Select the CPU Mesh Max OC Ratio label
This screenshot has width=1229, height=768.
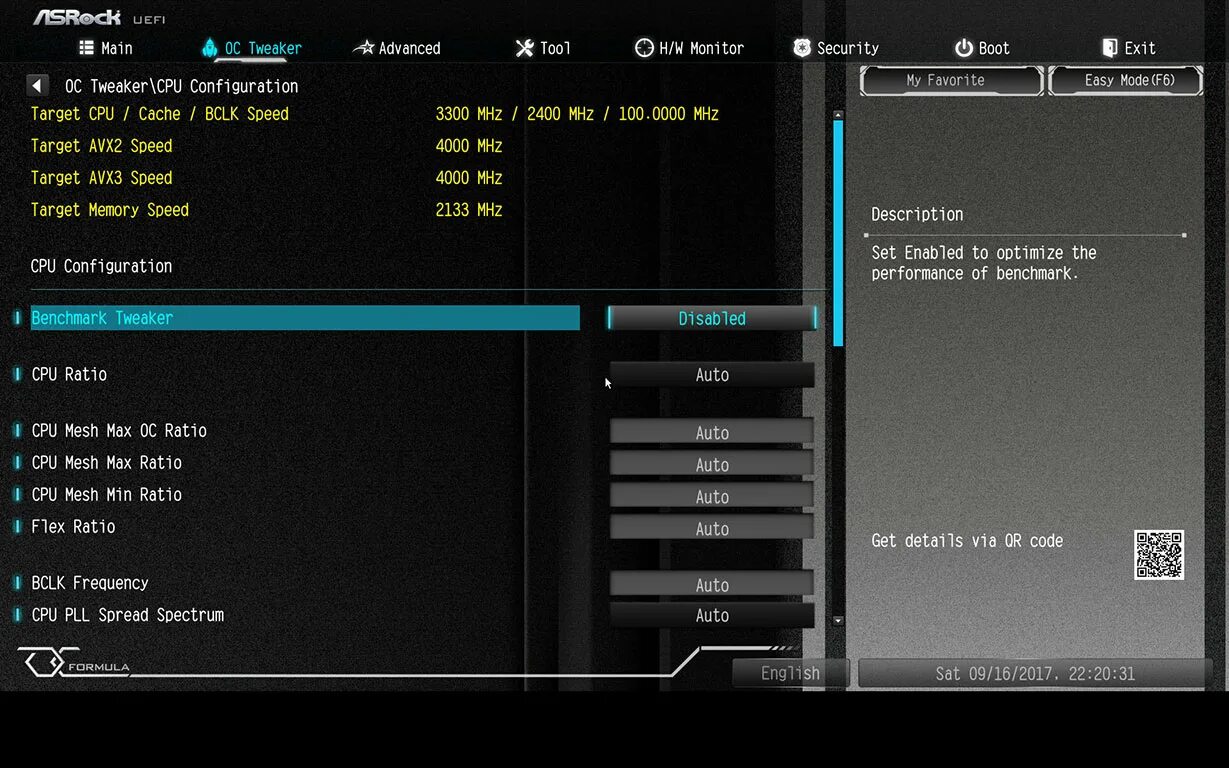click(x=119, y=431)
